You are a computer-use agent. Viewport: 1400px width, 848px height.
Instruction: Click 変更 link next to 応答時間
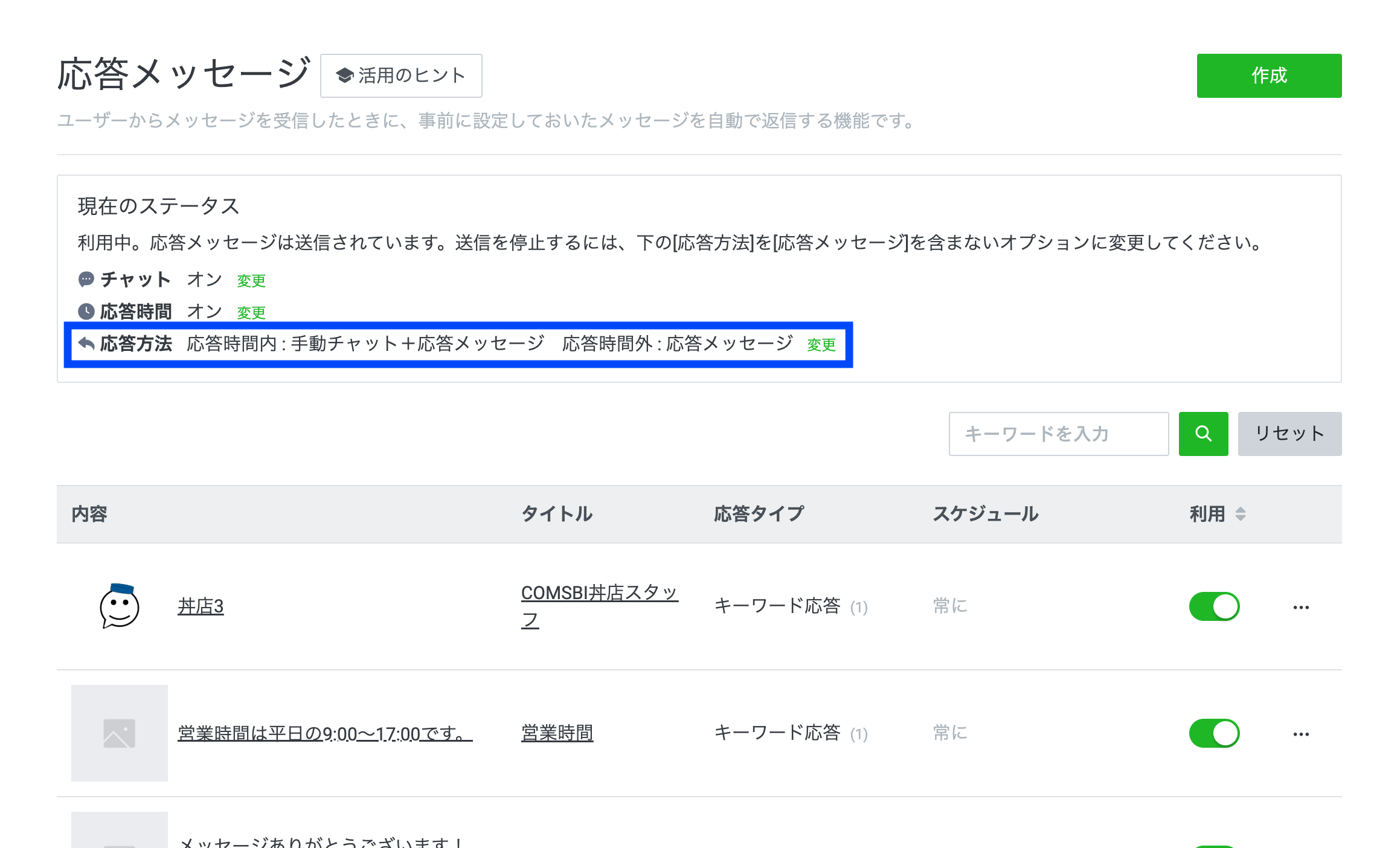tap(251, 313)
